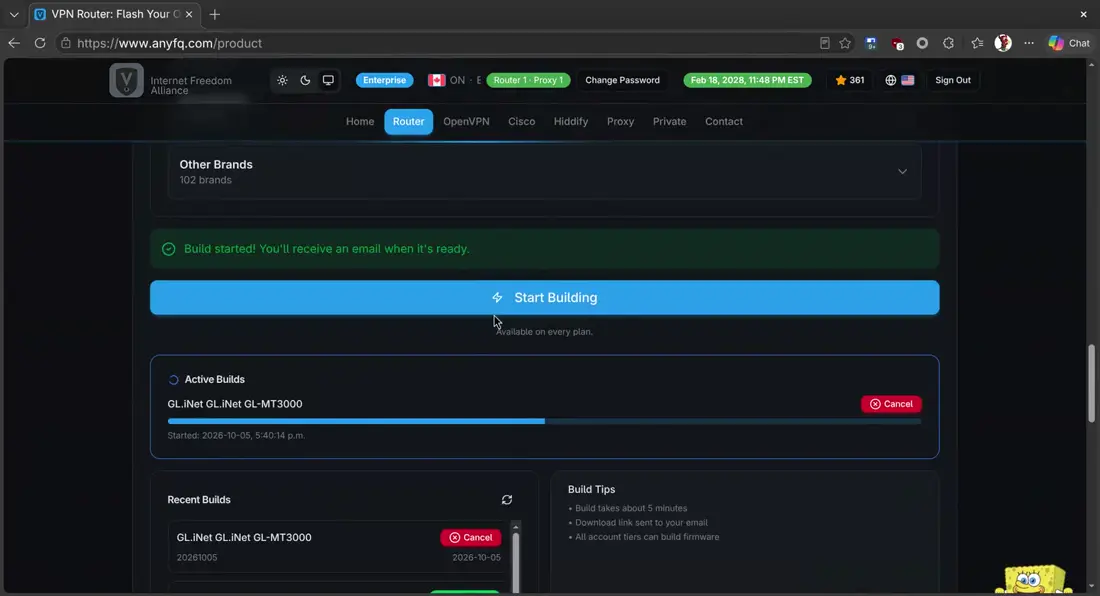This screenshot has height=596, width=1100.
Task: Open the Cisco nav tab
Action: (x=521, y=121)
